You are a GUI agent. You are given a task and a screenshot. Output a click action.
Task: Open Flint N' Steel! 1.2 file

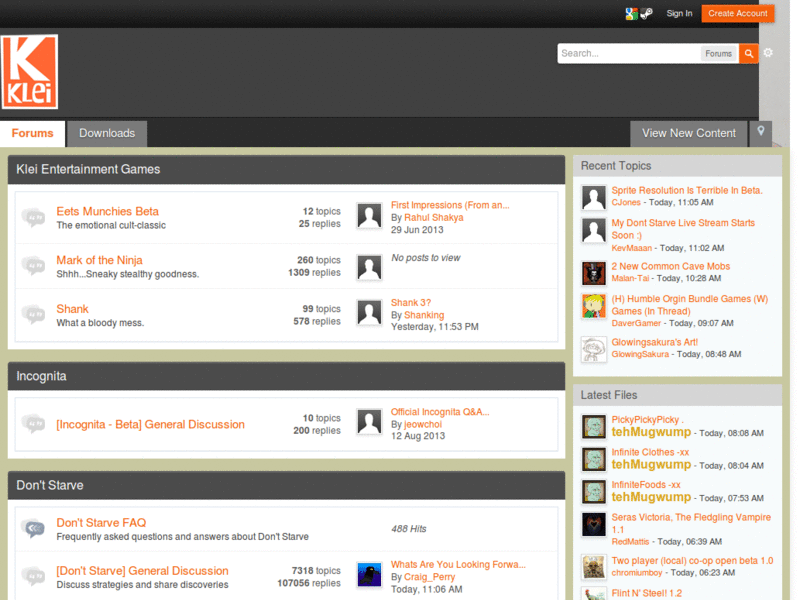tap(646, 593)
